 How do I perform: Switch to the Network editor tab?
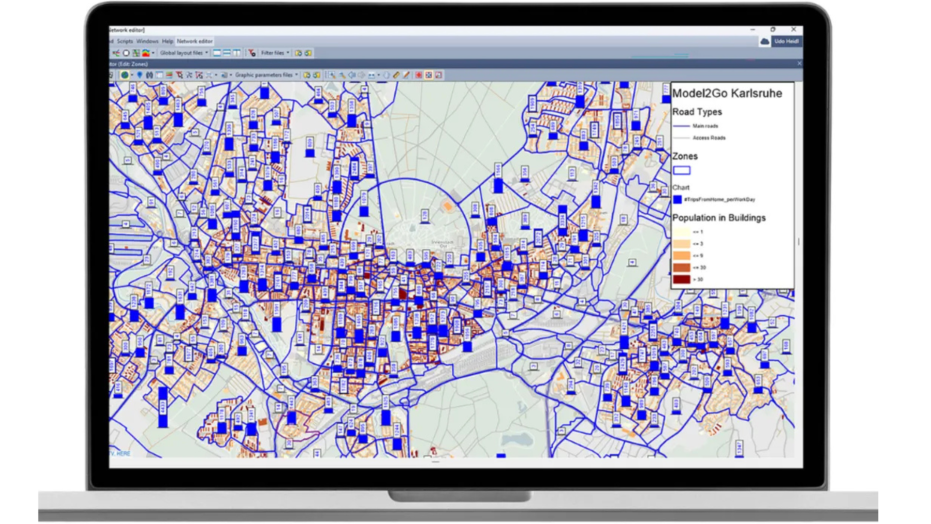[x=194, y=42]
